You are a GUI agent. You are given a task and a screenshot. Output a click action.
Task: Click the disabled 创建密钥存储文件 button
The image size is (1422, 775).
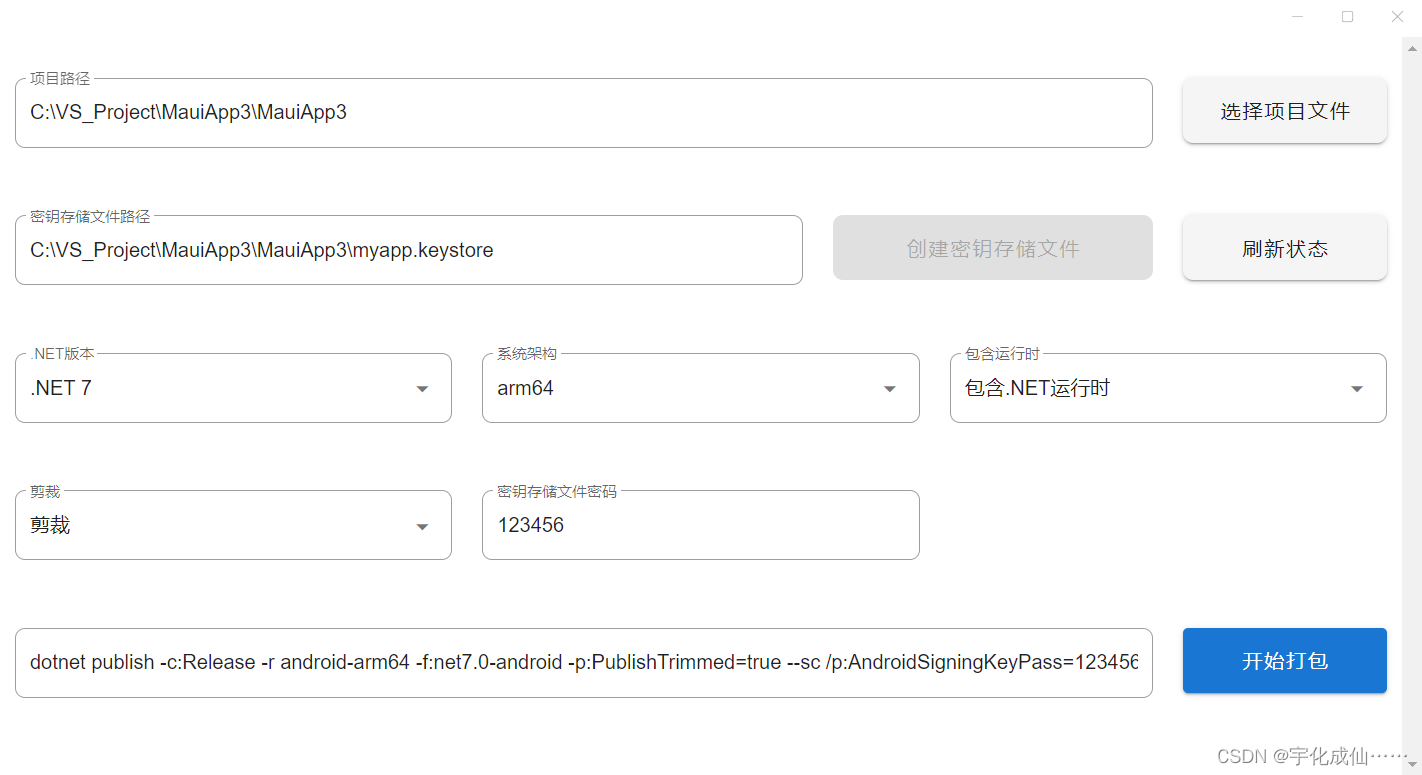[x=992, y=248]
